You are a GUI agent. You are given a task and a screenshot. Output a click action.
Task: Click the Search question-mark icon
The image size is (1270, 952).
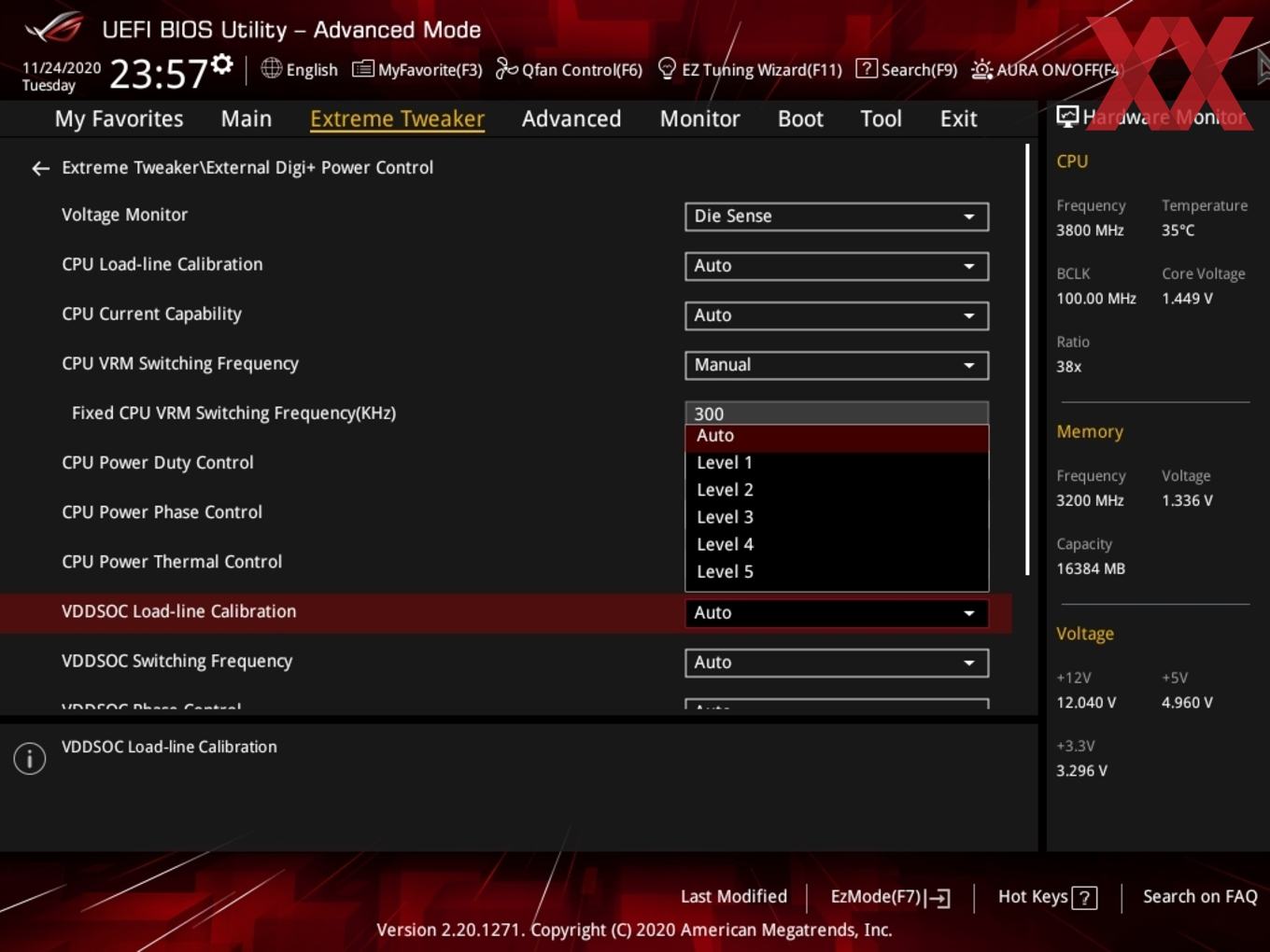pos(867,68)
